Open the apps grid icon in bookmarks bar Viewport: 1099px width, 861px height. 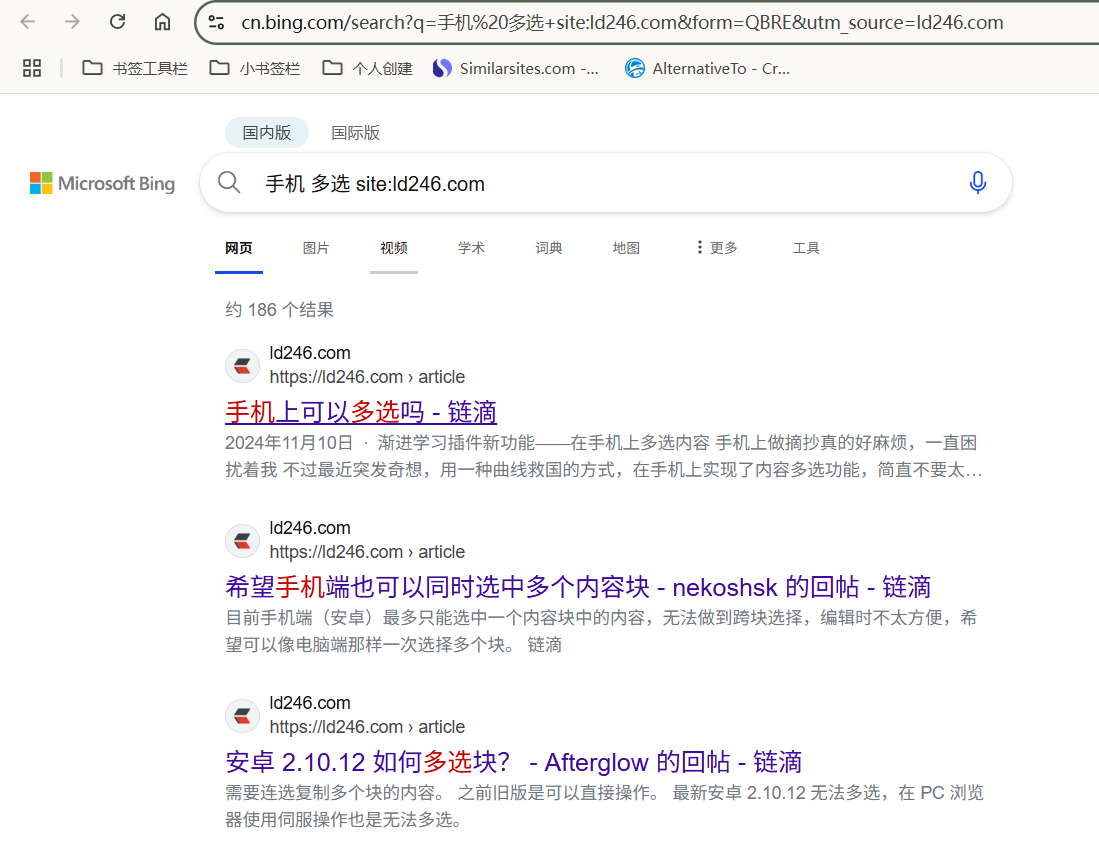(32, 68)
